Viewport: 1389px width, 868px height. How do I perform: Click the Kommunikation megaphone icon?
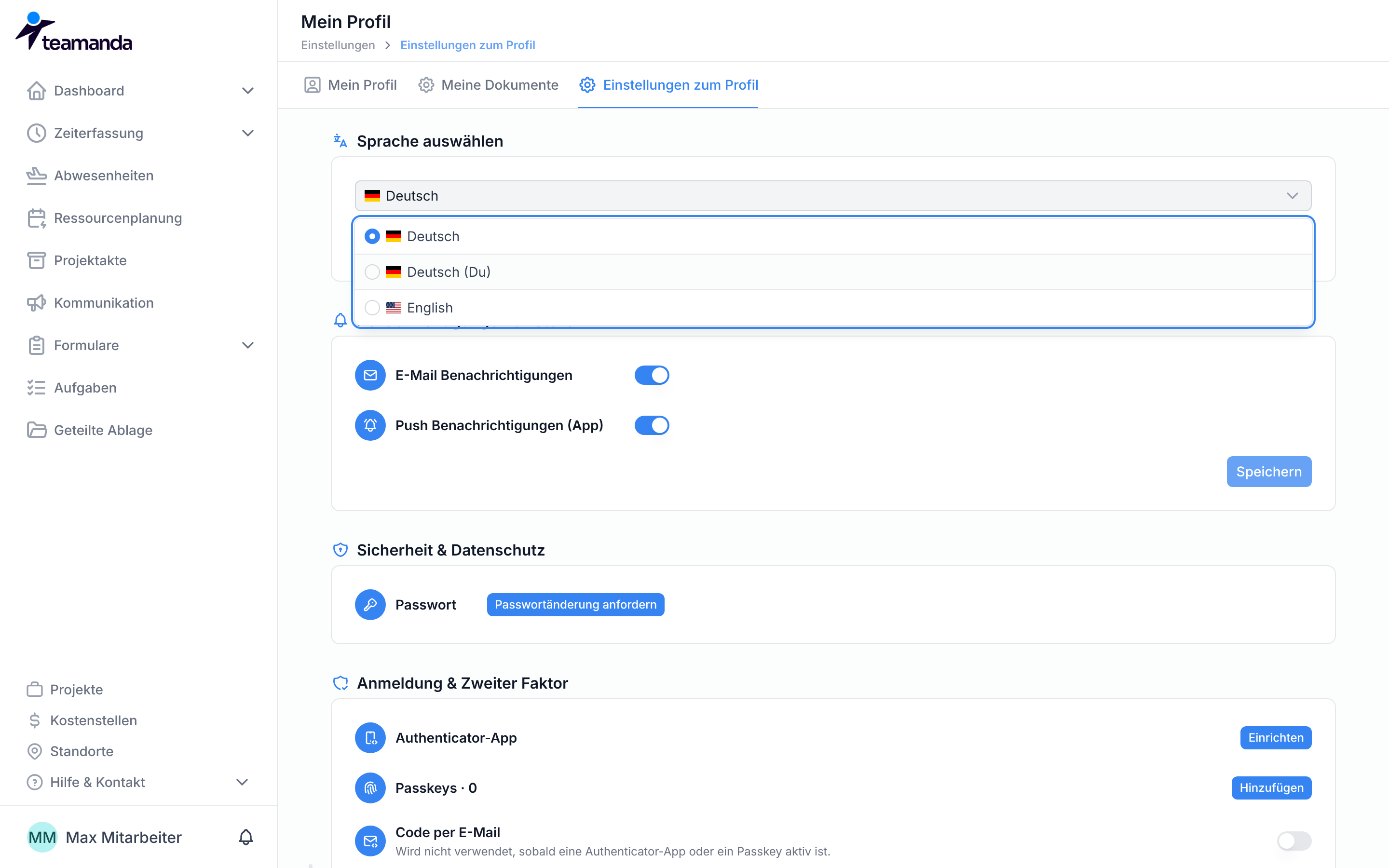pos(36,303)
